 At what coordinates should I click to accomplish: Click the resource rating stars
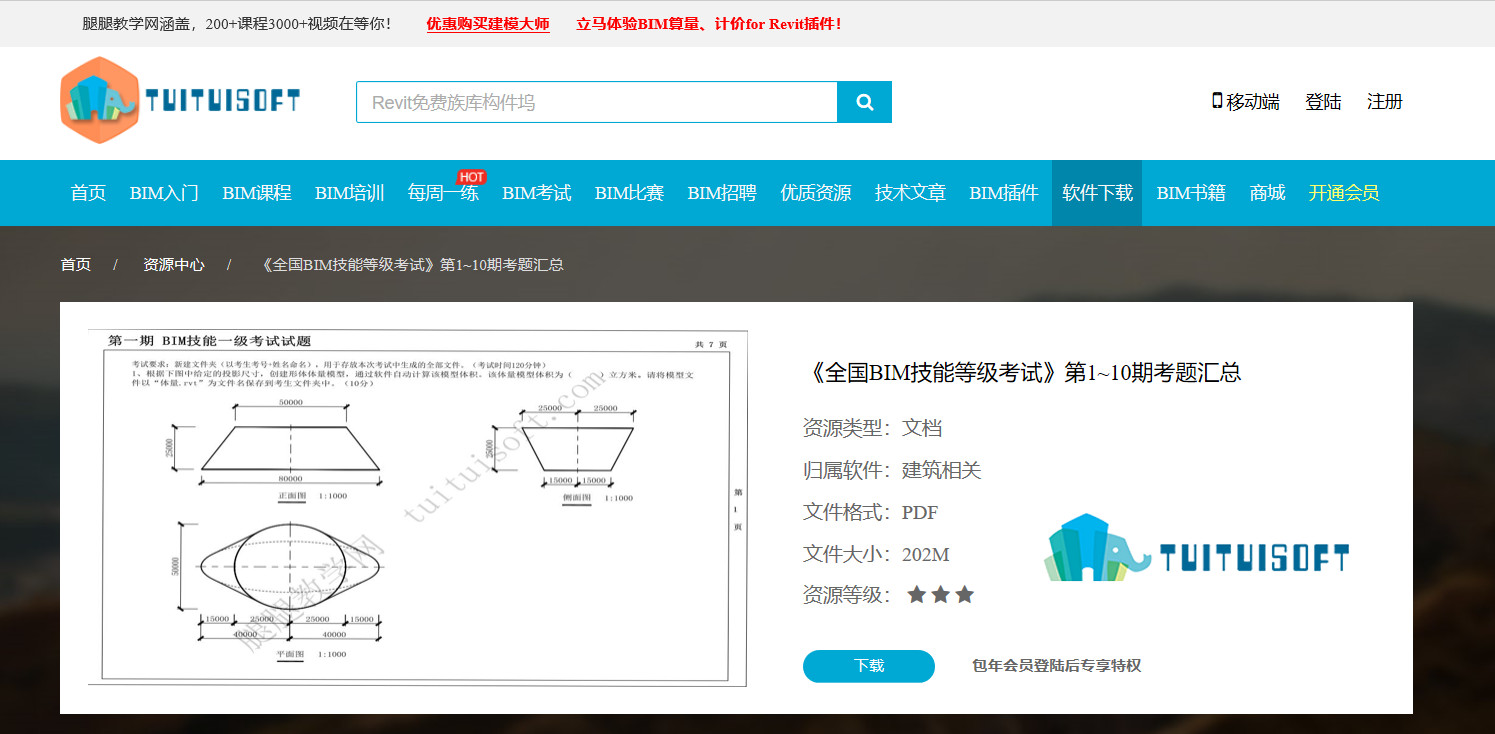coord(940,595)
